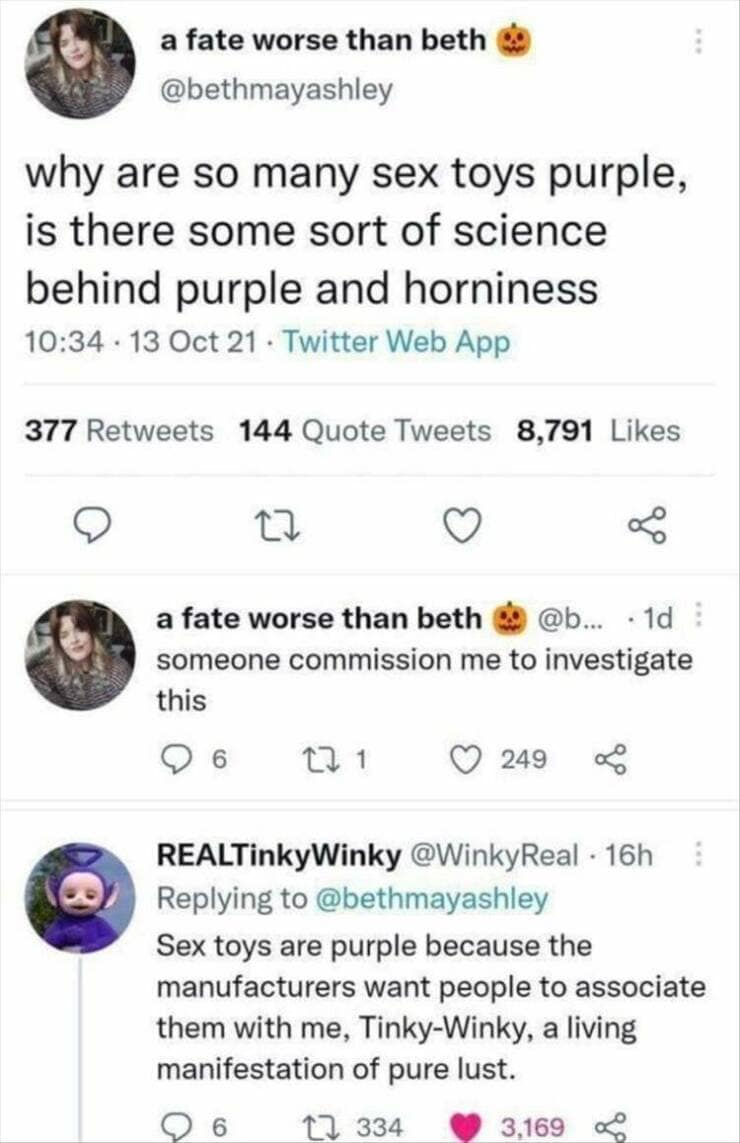View the 377 Retweets list
Viewport: 740px width, 1143px height.
[119, 431]
